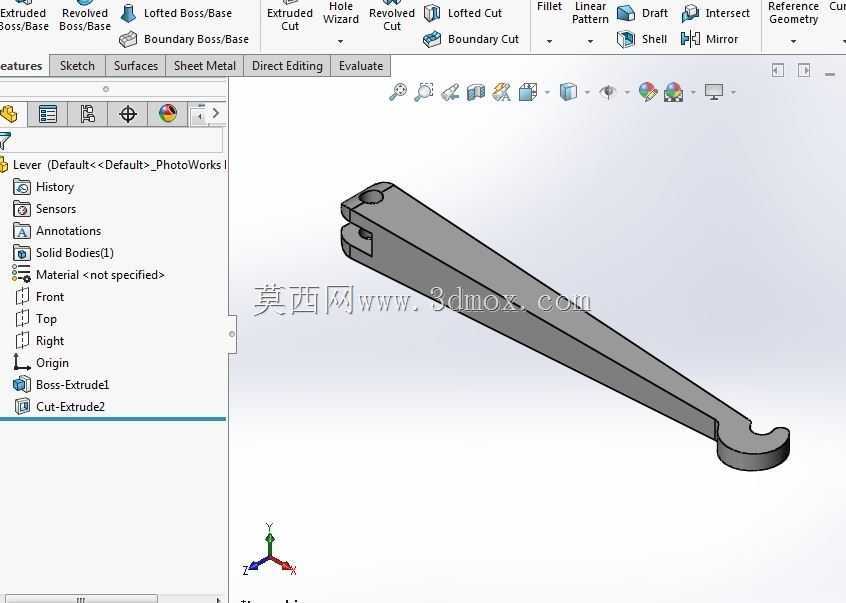Open ConfigurationManager tab icon
Image resolution: width=846 pixels, height=603 pixels.
pyautogui.click(x=87, y=114)
